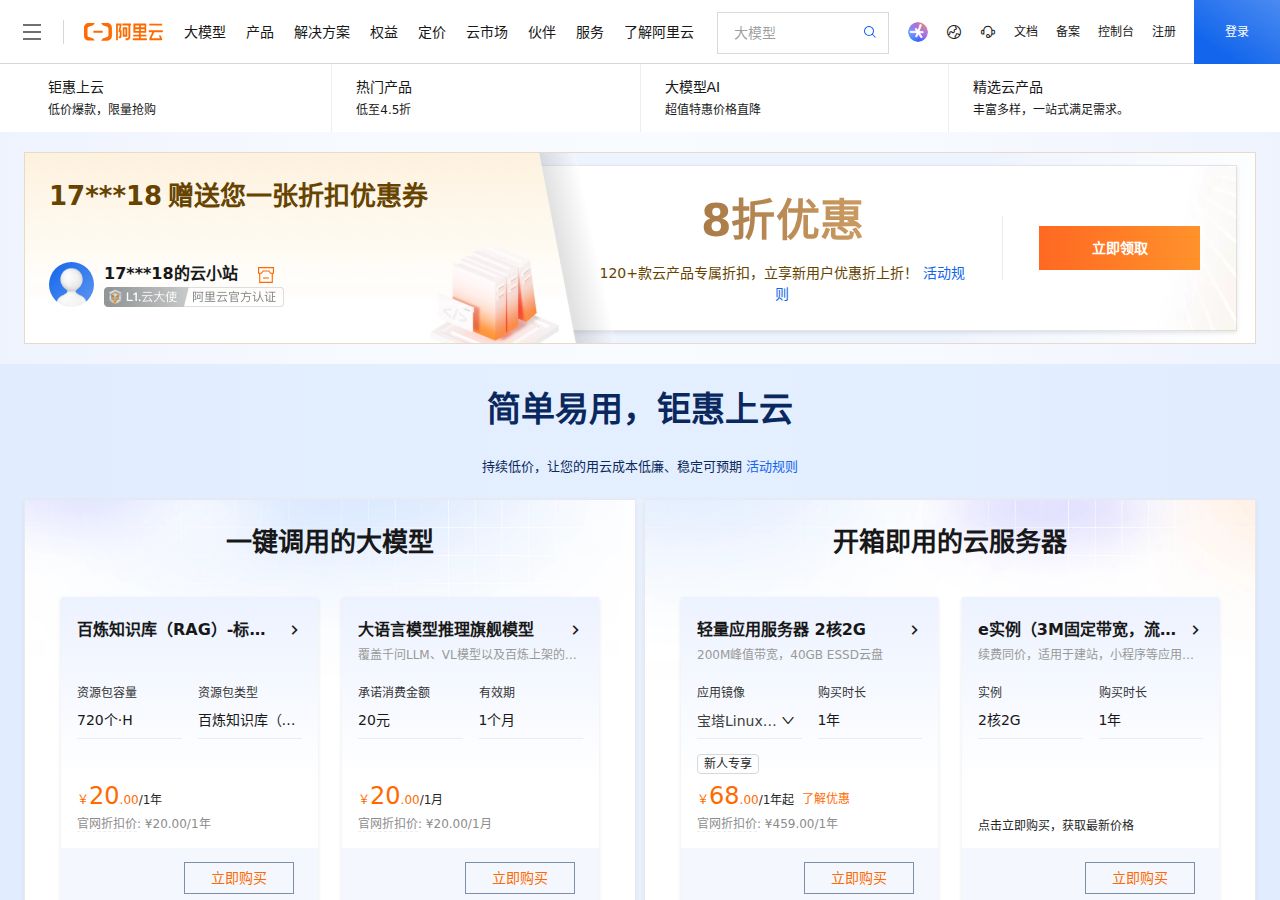Open the 了解阿里云 navigation menu
The height and width of the screenshot is (900, 1280).
click(x=659, y=32)
